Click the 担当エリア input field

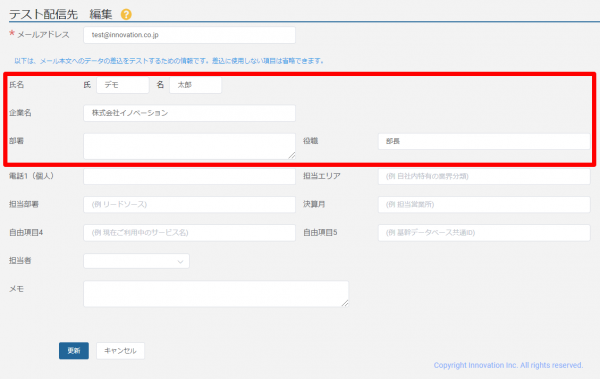coord(484,176)
